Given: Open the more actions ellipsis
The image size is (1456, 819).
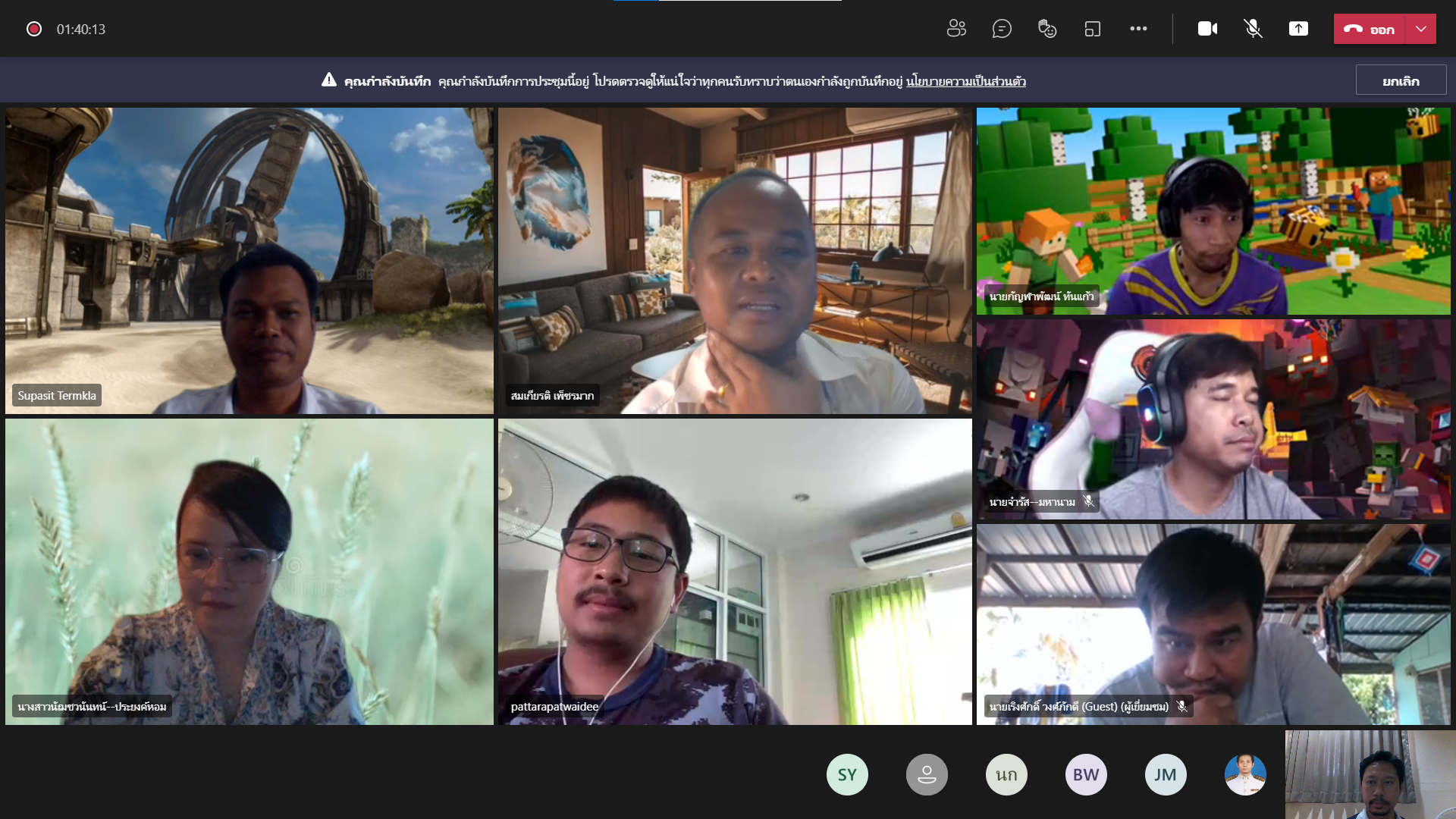Looking at the screenshot, I should pos(1138,29).
